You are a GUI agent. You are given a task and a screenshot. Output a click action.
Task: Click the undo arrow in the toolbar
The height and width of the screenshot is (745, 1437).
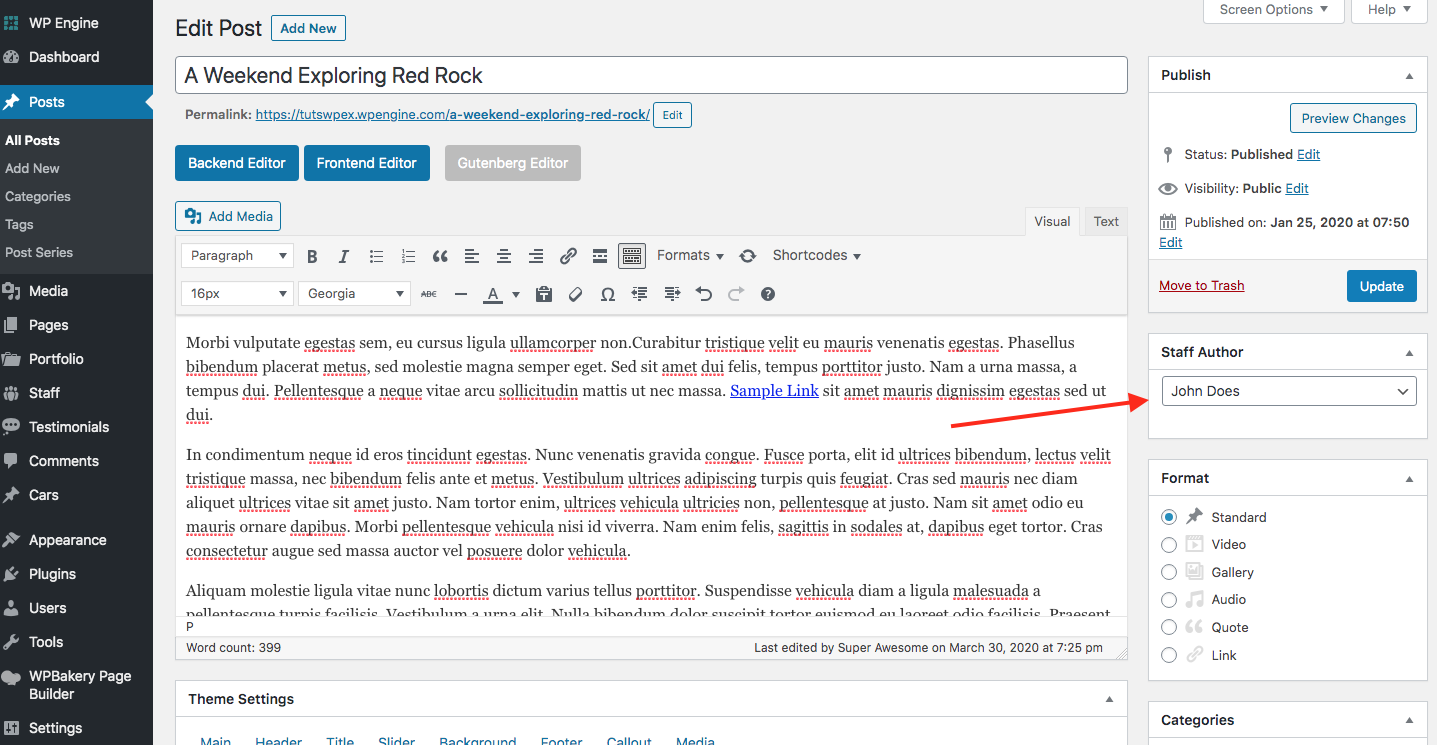click(x=704, y=294)
